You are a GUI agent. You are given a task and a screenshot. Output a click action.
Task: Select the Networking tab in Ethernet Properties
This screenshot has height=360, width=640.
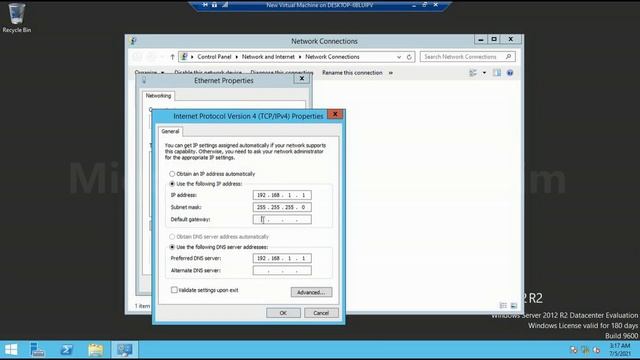click(158, 96)
